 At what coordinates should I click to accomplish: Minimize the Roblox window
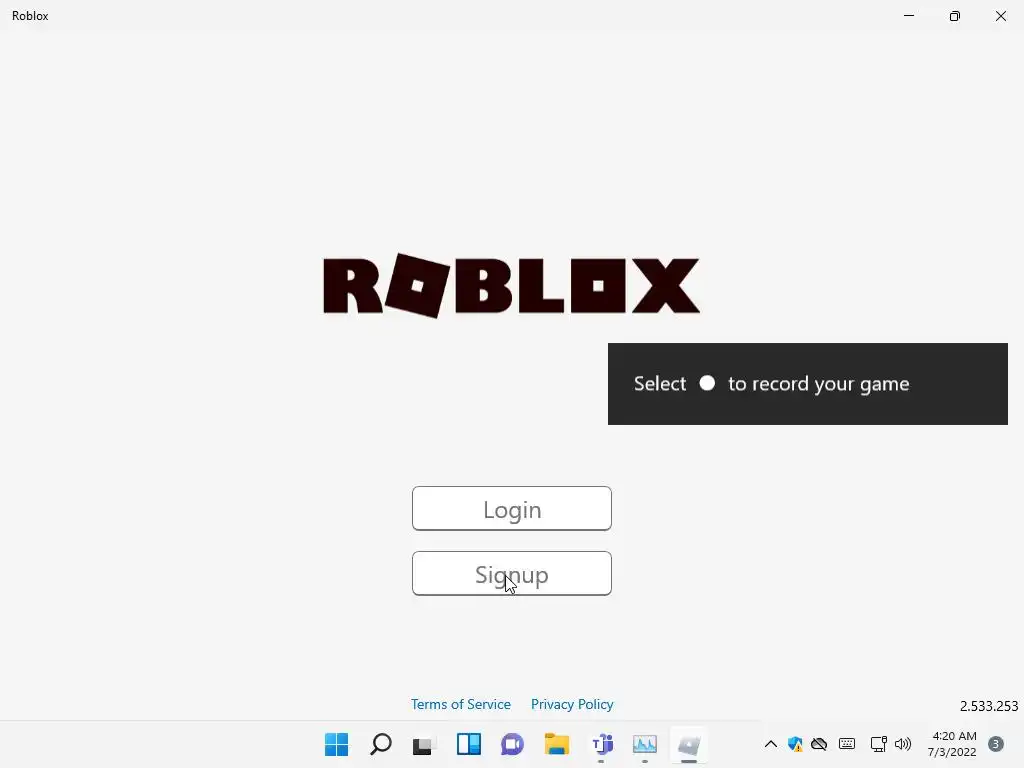click(x=908, y=16)
